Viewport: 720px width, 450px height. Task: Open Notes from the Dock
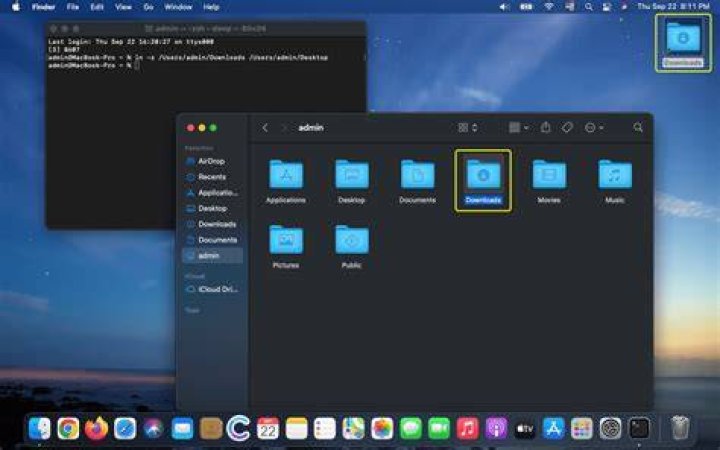(296, 429)
